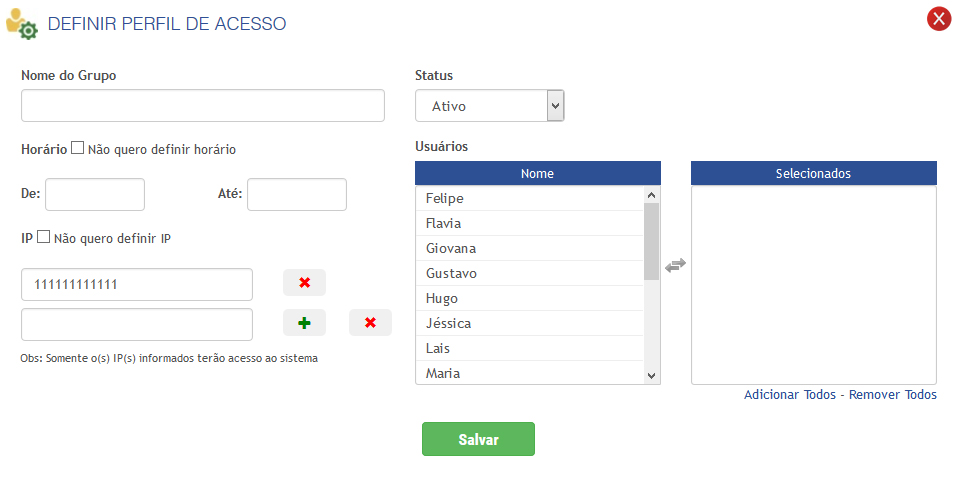Screen dimensions: 955x478
Task: Check "Não quero definir horário" box
Action: click(x=78, y=148)
